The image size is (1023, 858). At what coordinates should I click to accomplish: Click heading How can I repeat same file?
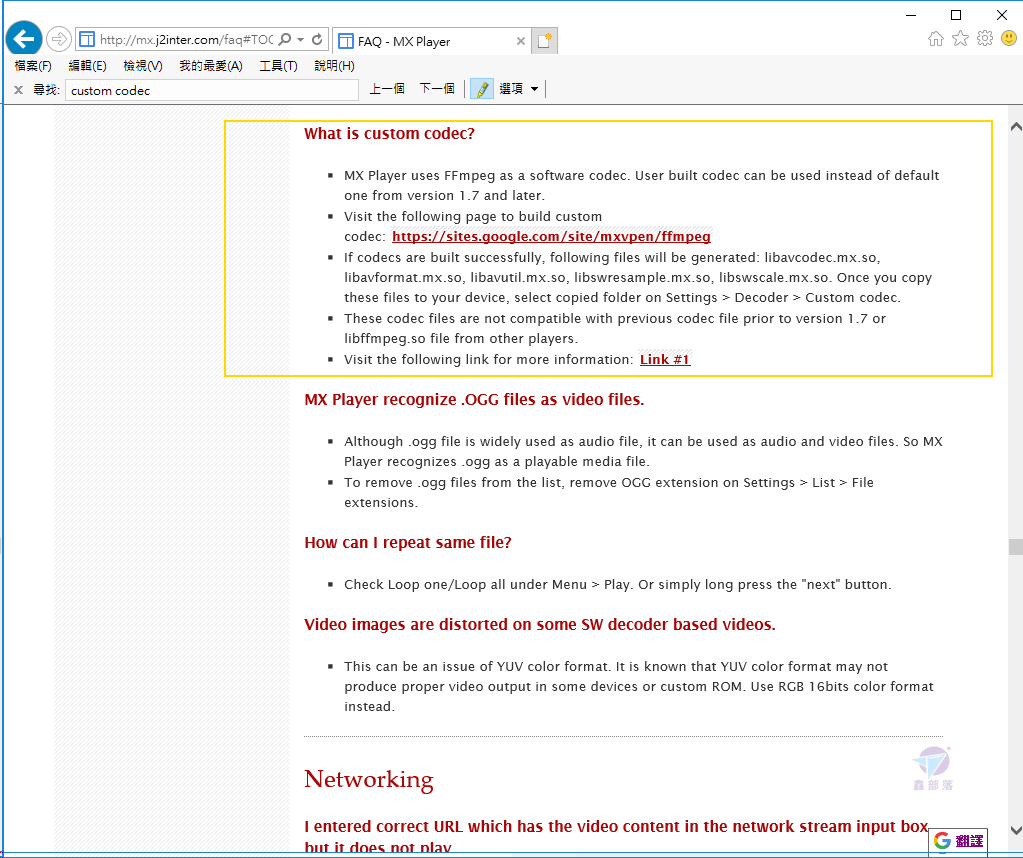pyautogui.click(x=408, y=543)
